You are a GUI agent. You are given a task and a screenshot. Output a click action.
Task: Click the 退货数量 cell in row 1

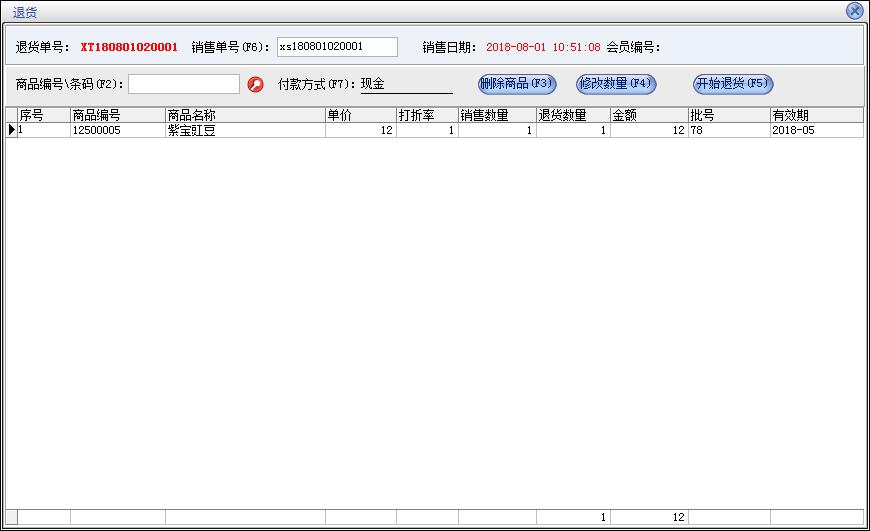[573, 130]
